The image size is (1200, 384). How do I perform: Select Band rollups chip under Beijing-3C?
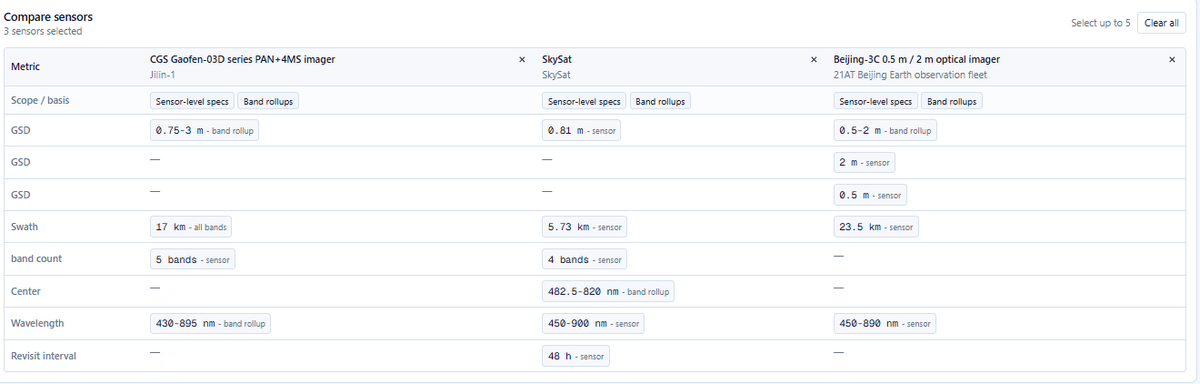[x=952, y=101]
